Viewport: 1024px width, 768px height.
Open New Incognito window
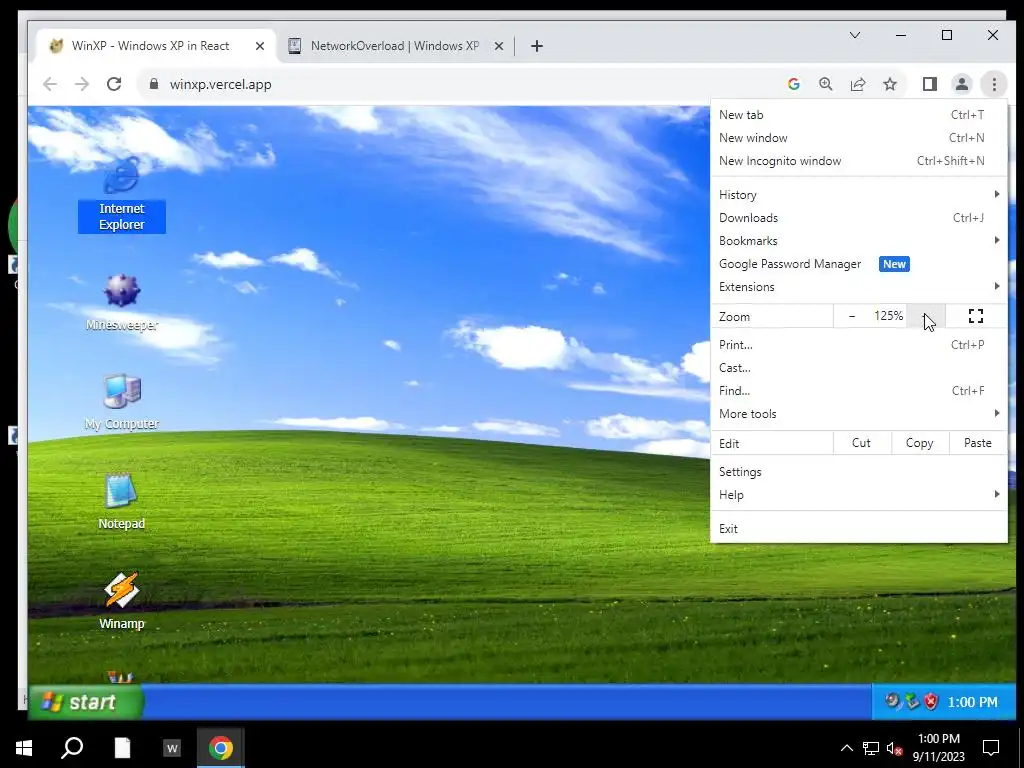[859, 161]
